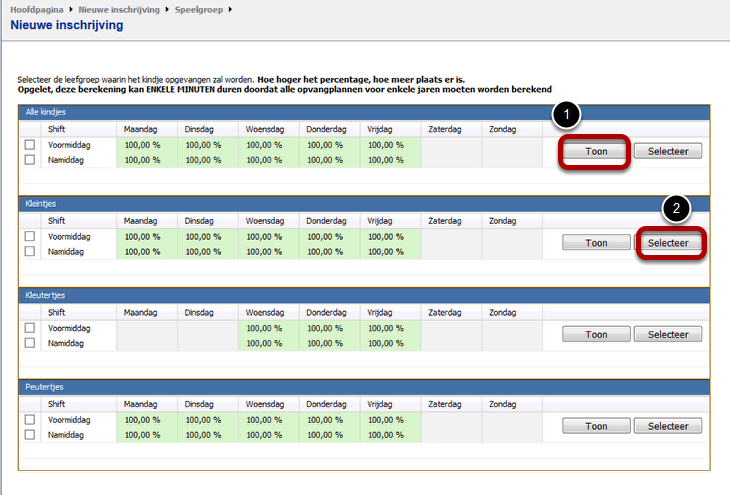Viewport: 730px width, 495px height.
Task: Click Selecteer button for Alle kindjes group
Action: [668, 152]
